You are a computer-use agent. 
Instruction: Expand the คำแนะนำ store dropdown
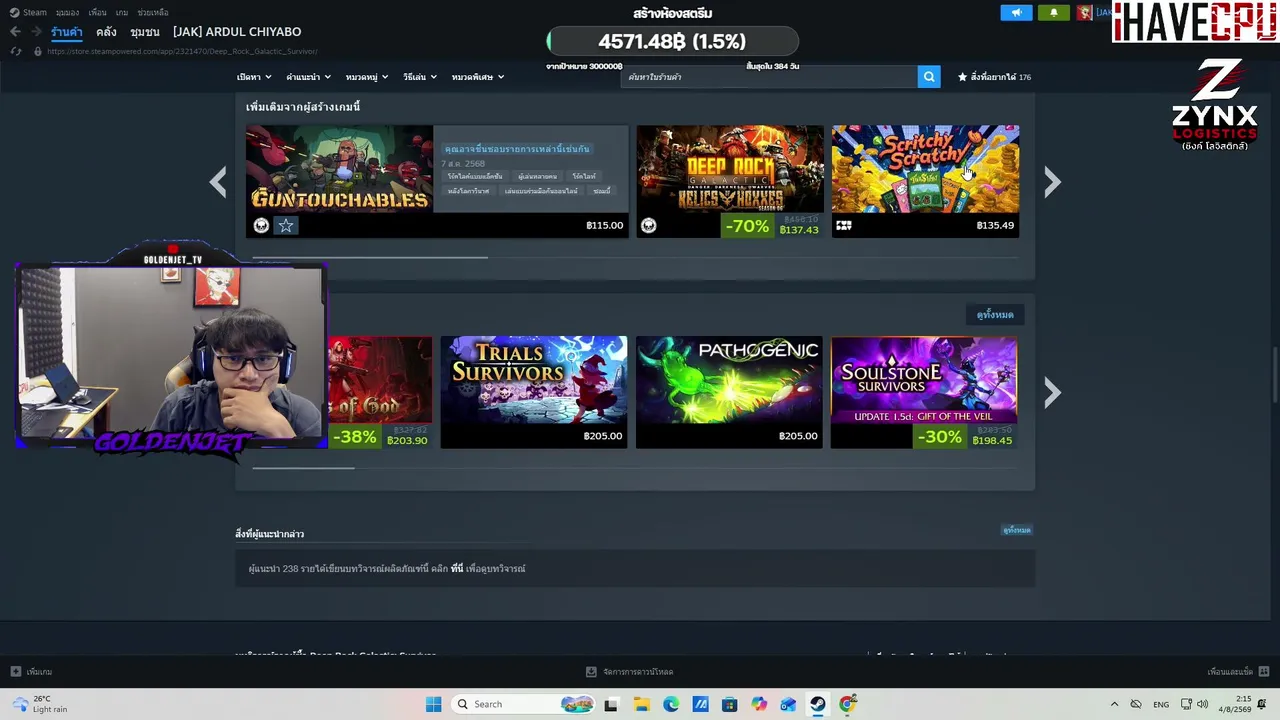pos(308,77)
